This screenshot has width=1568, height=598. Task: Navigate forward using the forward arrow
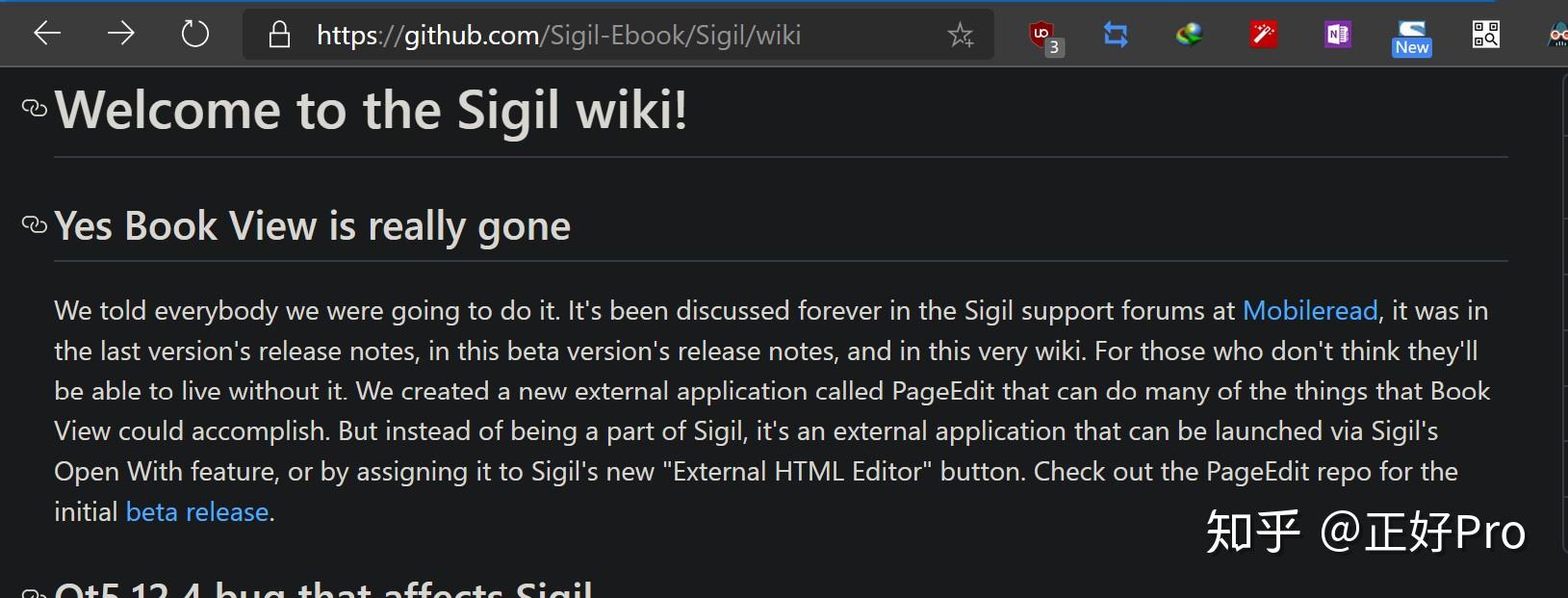tap(121, 34)
